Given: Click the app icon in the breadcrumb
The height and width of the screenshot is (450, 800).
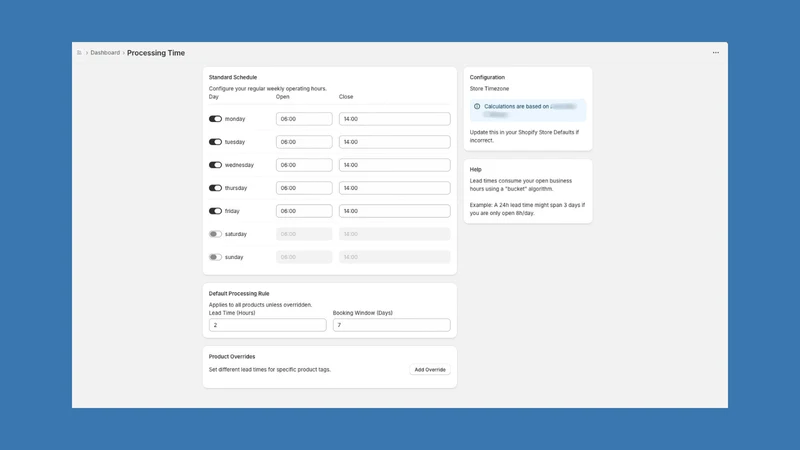Looking at the screenshot, I should (x=79, y=53).
